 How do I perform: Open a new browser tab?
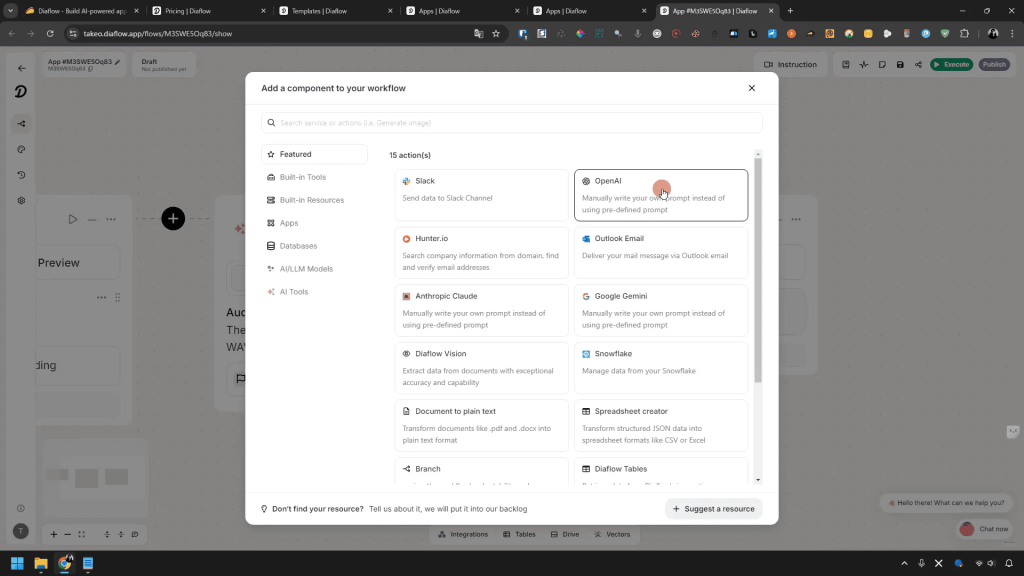point(790,11)
